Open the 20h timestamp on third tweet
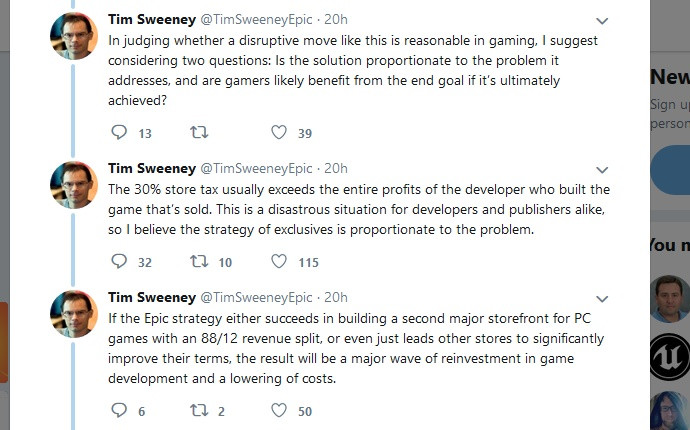The width and height of the screenshot is (690, 430). [x=337, y=297]
